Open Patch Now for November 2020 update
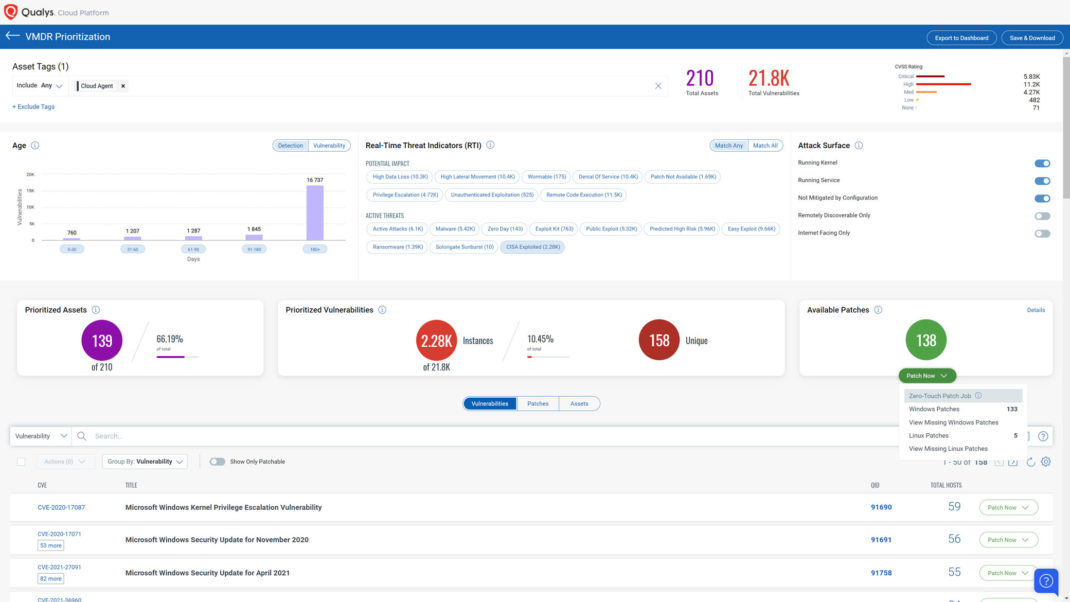 tap(1008, 540)
